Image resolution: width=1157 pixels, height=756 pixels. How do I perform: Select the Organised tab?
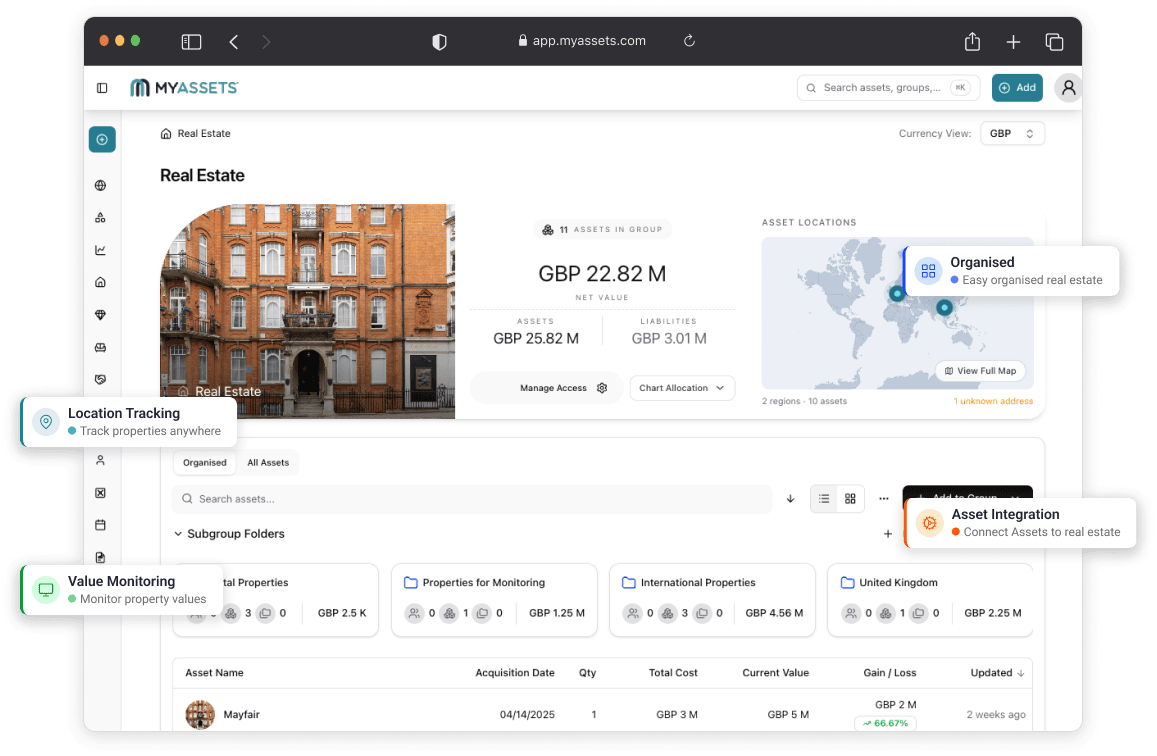tap(204, 463)
